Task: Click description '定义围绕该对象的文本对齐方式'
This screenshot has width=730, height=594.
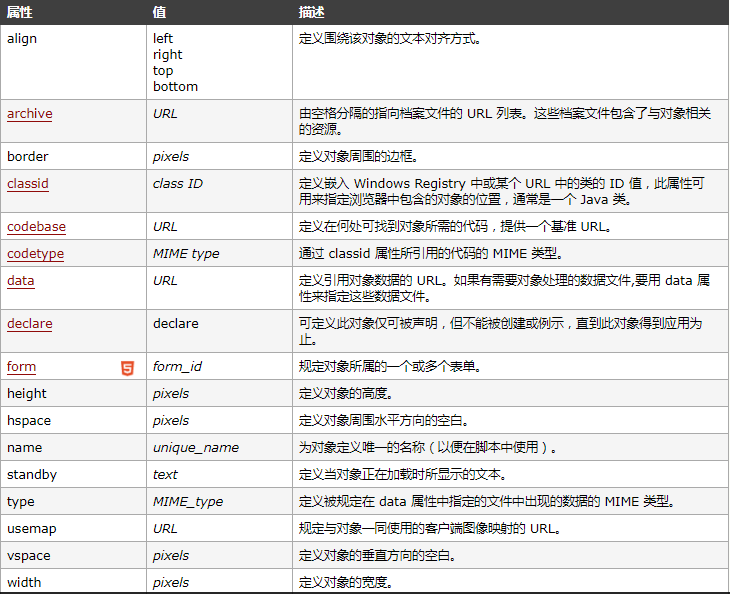Action: (x=390, y=39)
